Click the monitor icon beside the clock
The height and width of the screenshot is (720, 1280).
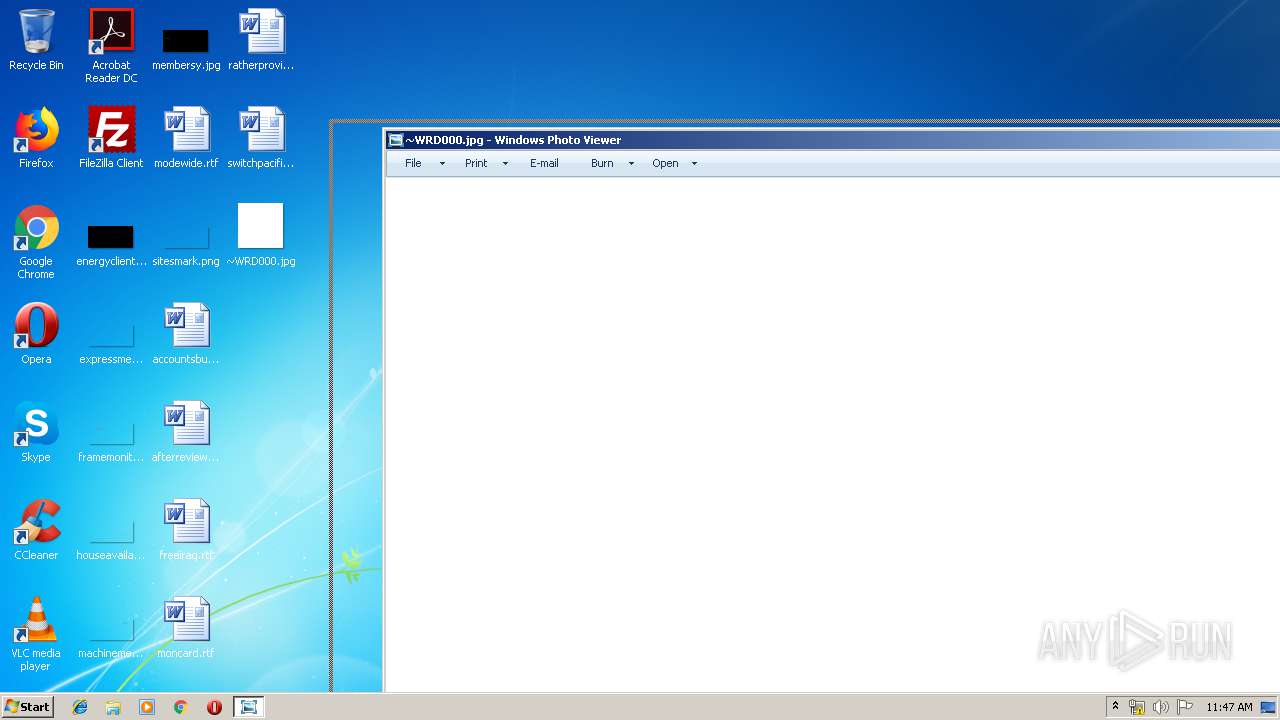click(x=1268, y=707)
